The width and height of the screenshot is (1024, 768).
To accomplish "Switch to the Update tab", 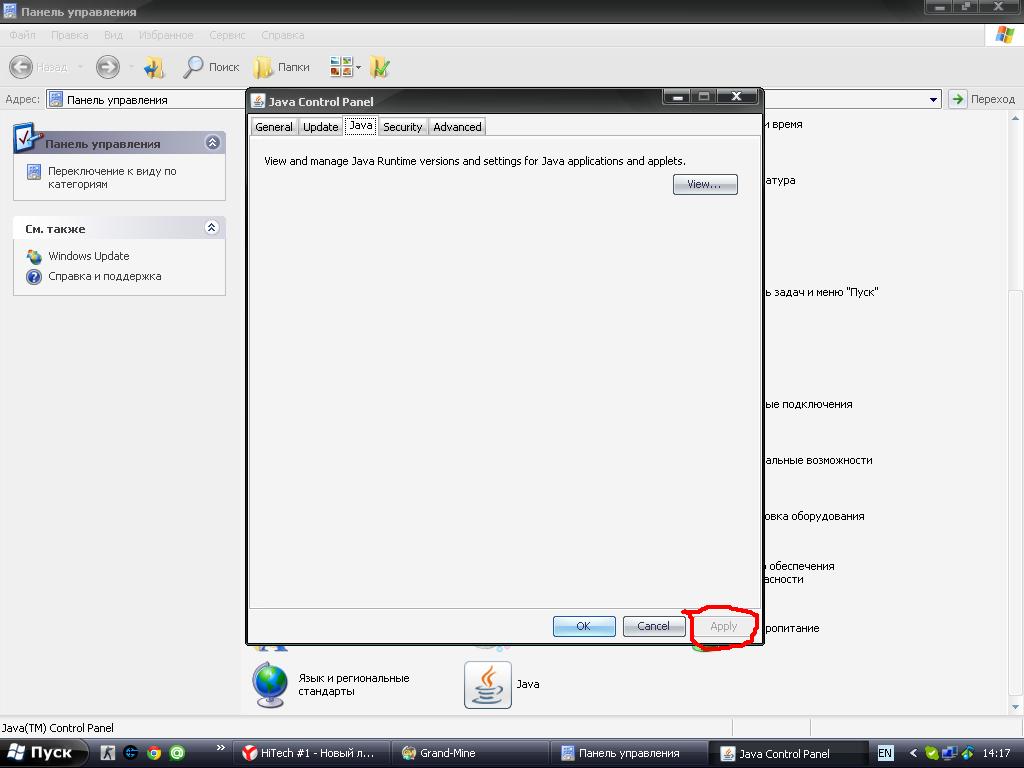I will (x=321, y=127).
